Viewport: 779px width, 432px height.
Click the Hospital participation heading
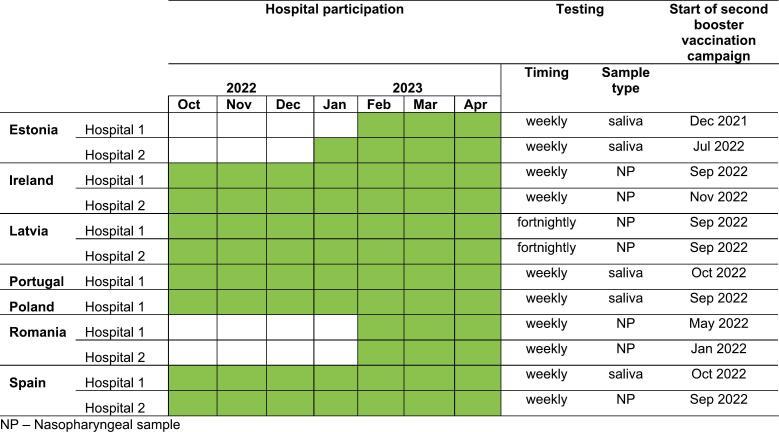point(334,10)
